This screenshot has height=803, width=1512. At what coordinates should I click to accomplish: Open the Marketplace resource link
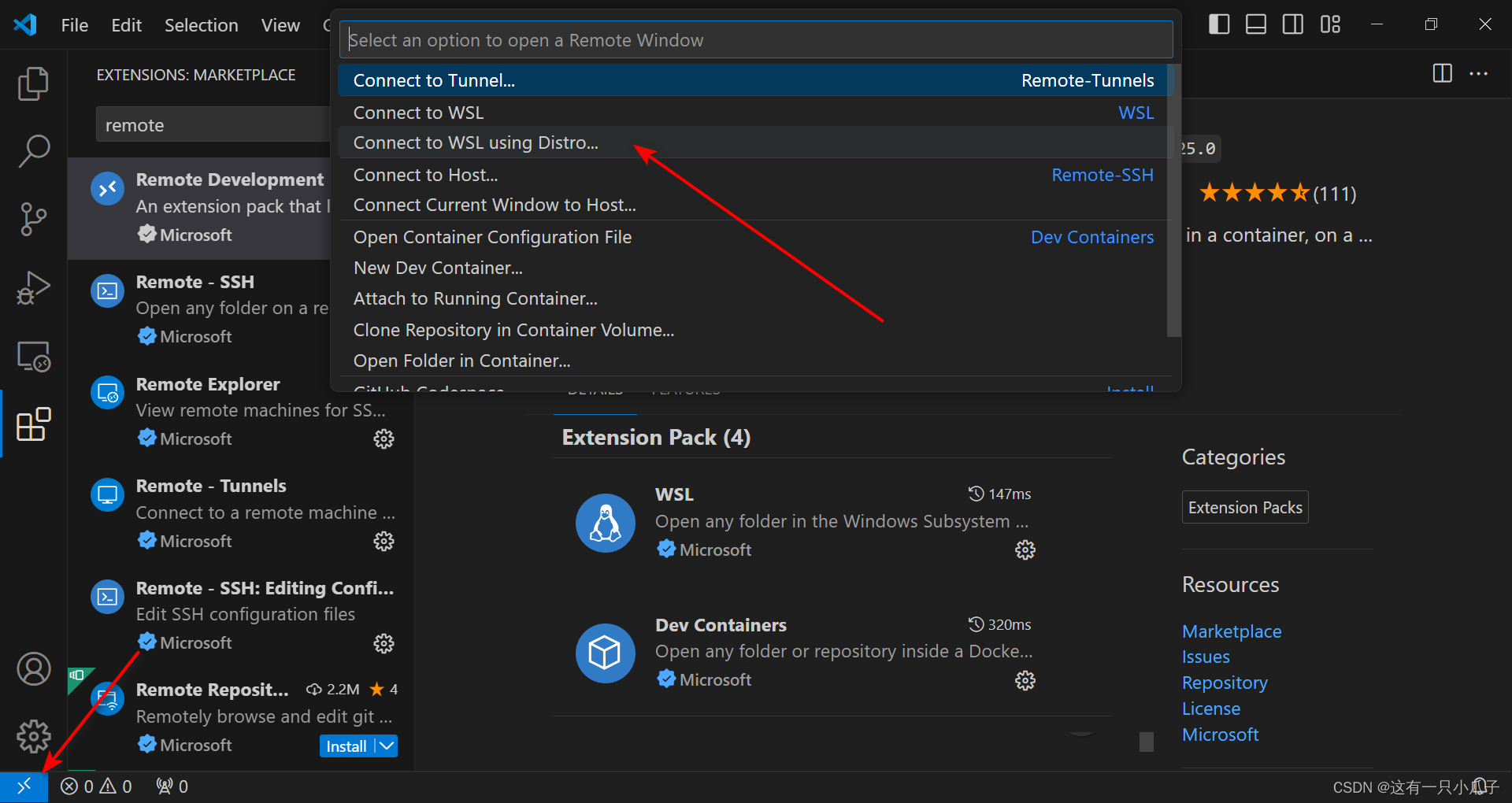pyautogui.click(x=1231, y=631)
